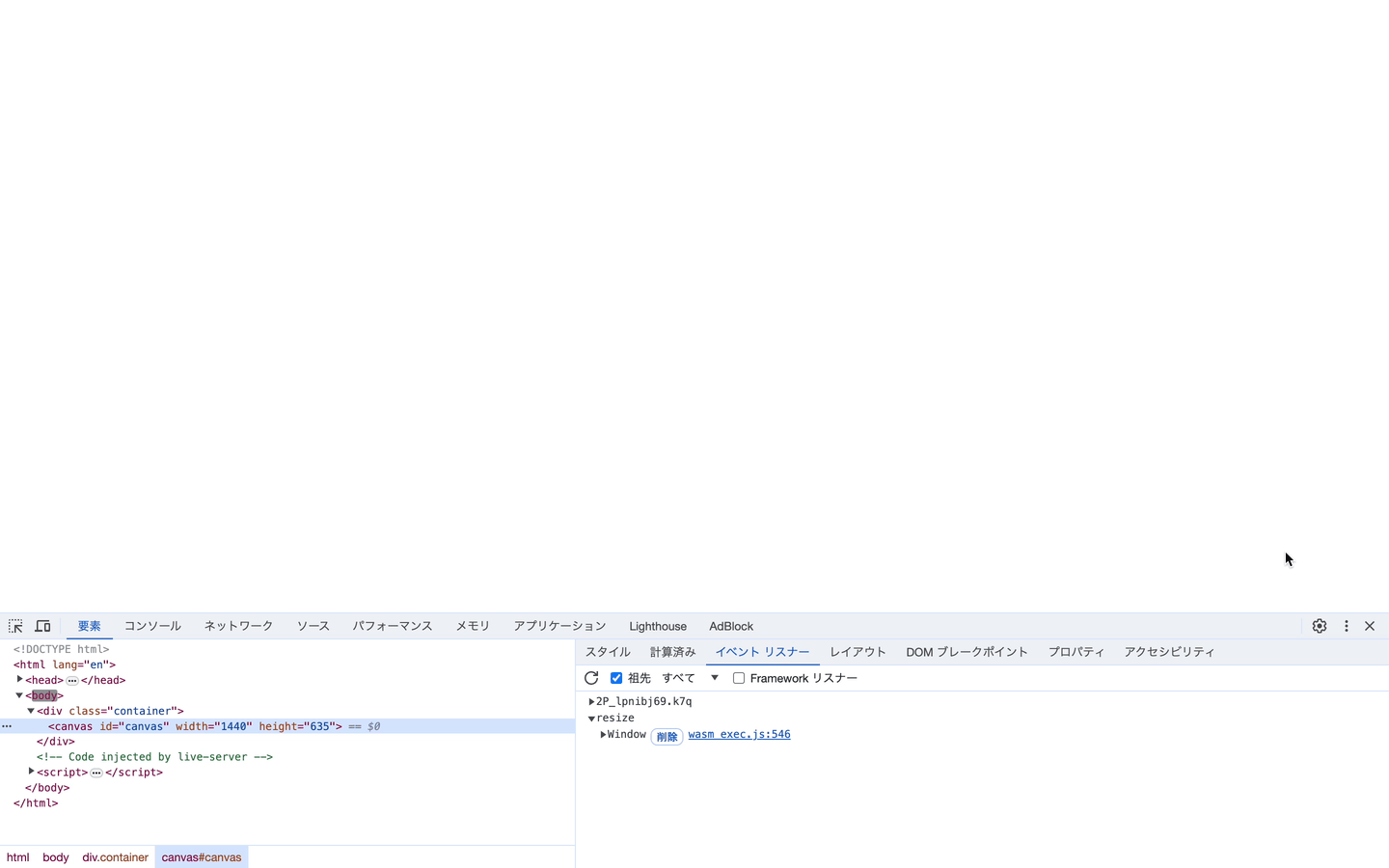Select the closing </body> line

(x=47, y=788)
